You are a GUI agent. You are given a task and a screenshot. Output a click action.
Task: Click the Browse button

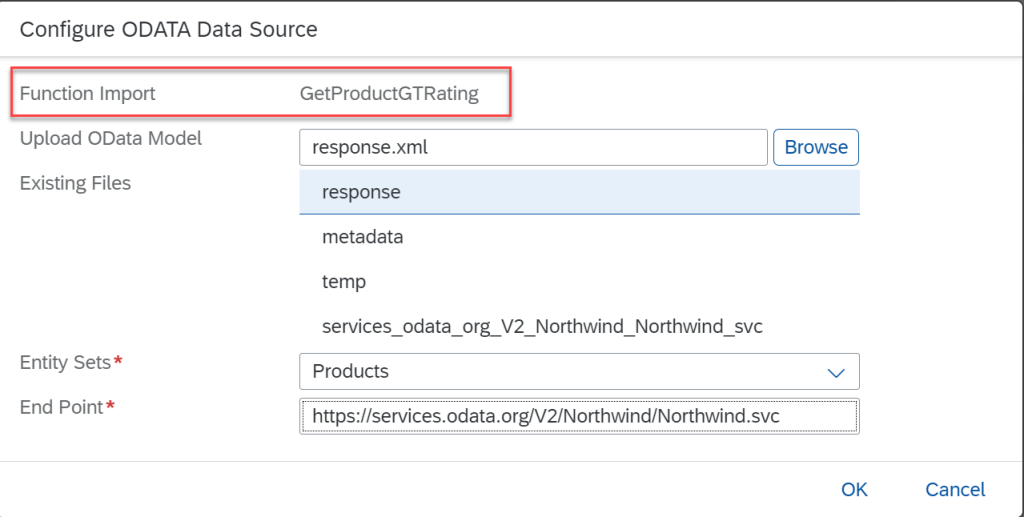(815, 147)
